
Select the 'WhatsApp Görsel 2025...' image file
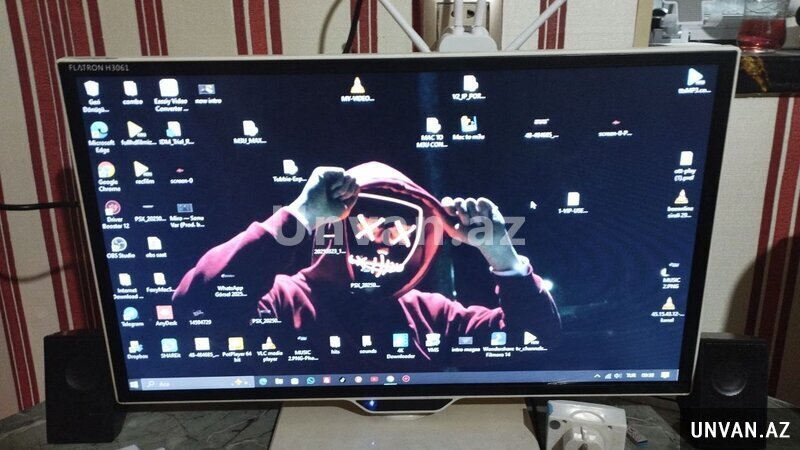click(x=230, y=286)
